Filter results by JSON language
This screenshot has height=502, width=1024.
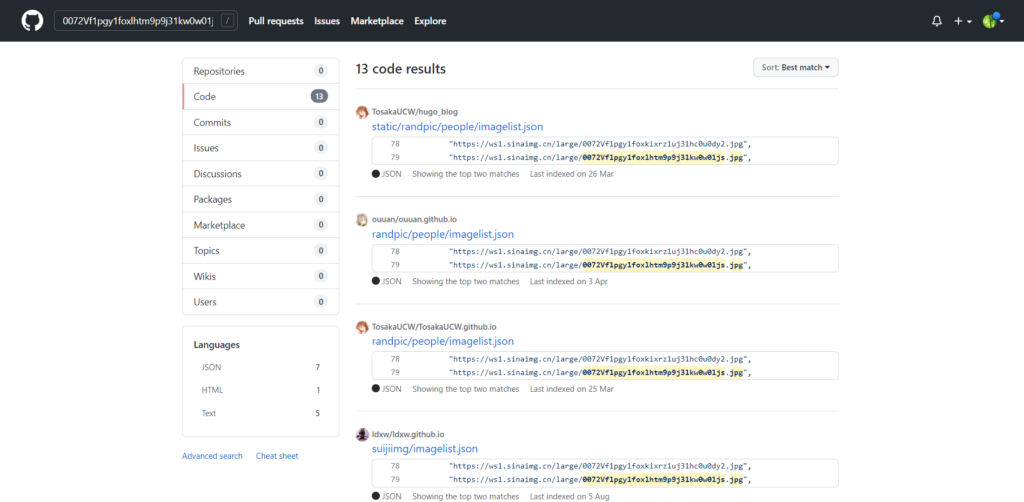(x=261, y=368)
